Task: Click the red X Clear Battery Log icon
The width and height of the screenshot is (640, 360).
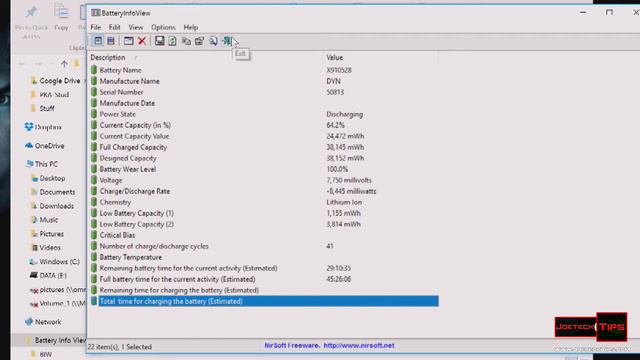Action: [142, 40]
